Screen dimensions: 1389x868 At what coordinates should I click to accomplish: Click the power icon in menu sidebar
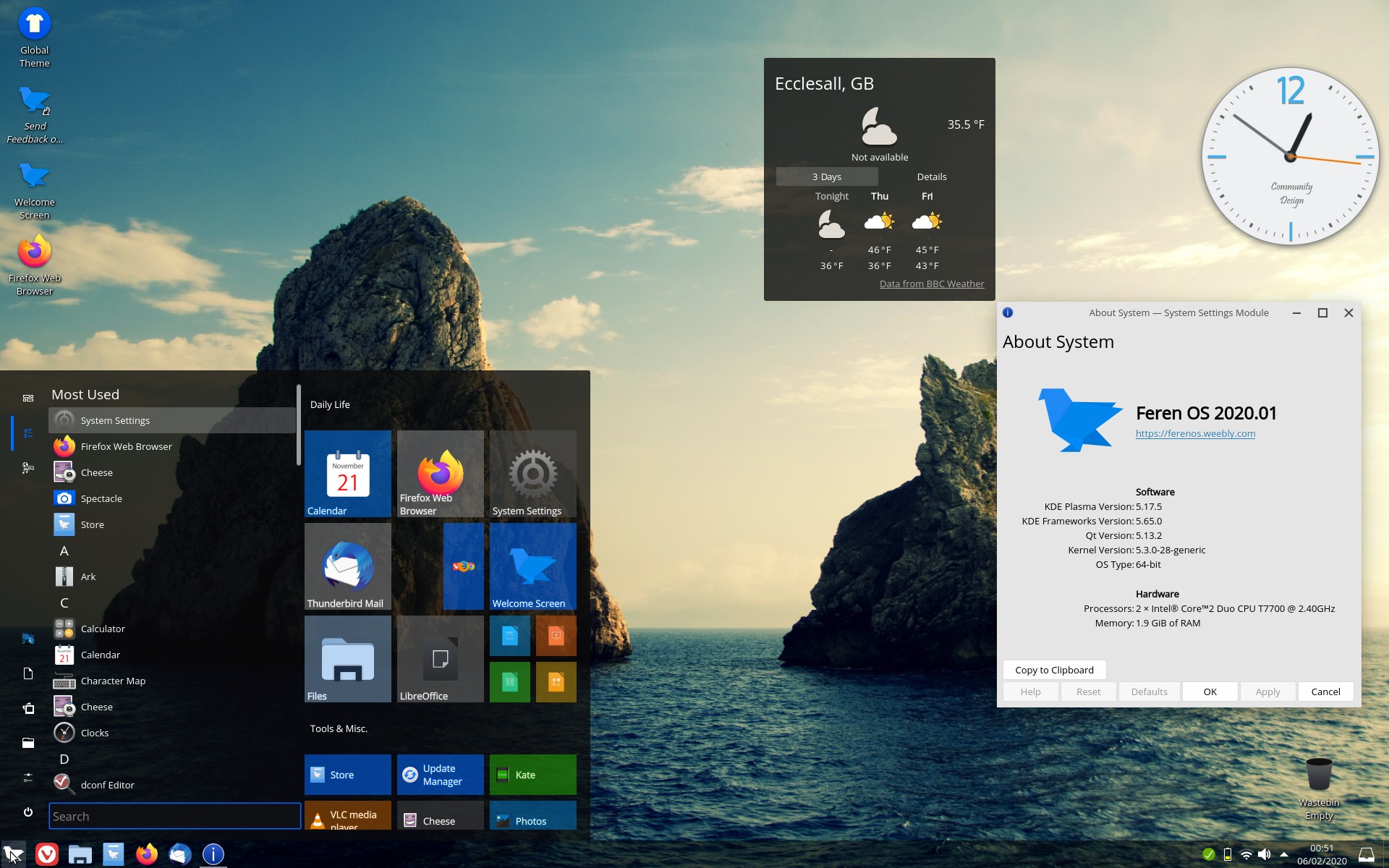tap(28, 812)
